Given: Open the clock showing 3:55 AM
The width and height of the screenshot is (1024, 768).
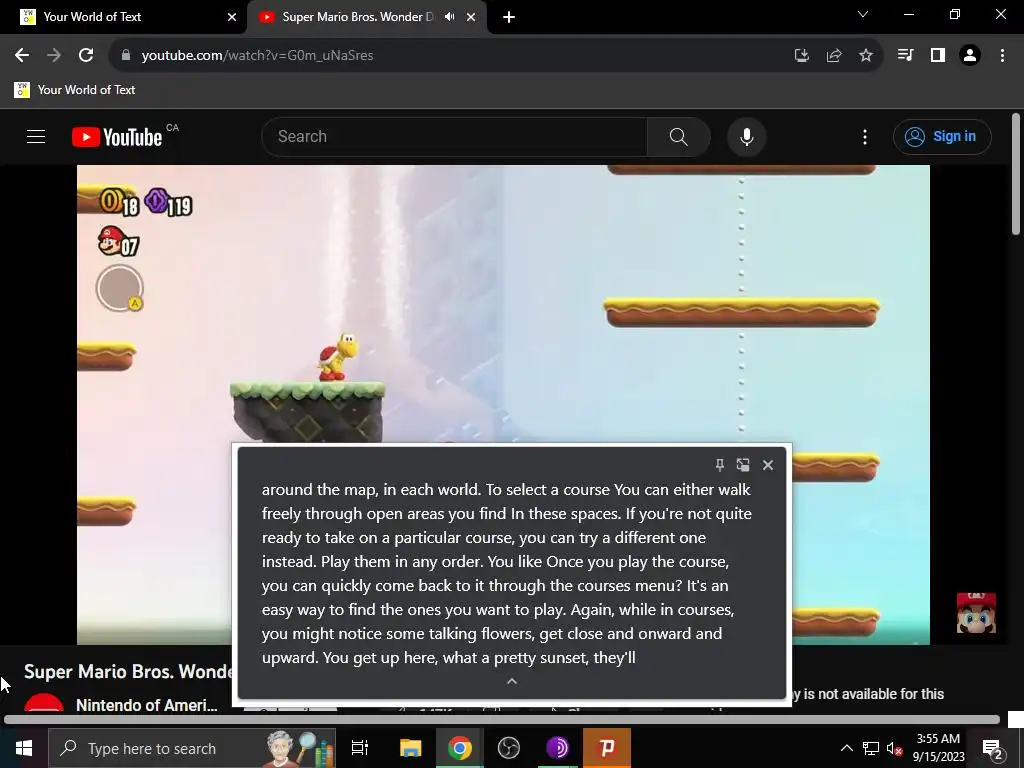Looking at the screenshot, I should (938, 748).
